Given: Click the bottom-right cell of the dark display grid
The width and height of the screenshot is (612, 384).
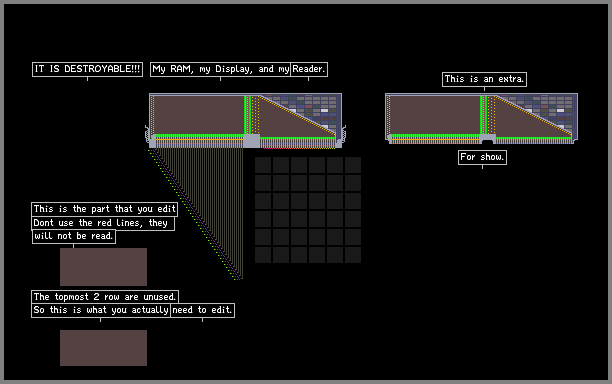Looking at the screenshot, I should [353, 255].
